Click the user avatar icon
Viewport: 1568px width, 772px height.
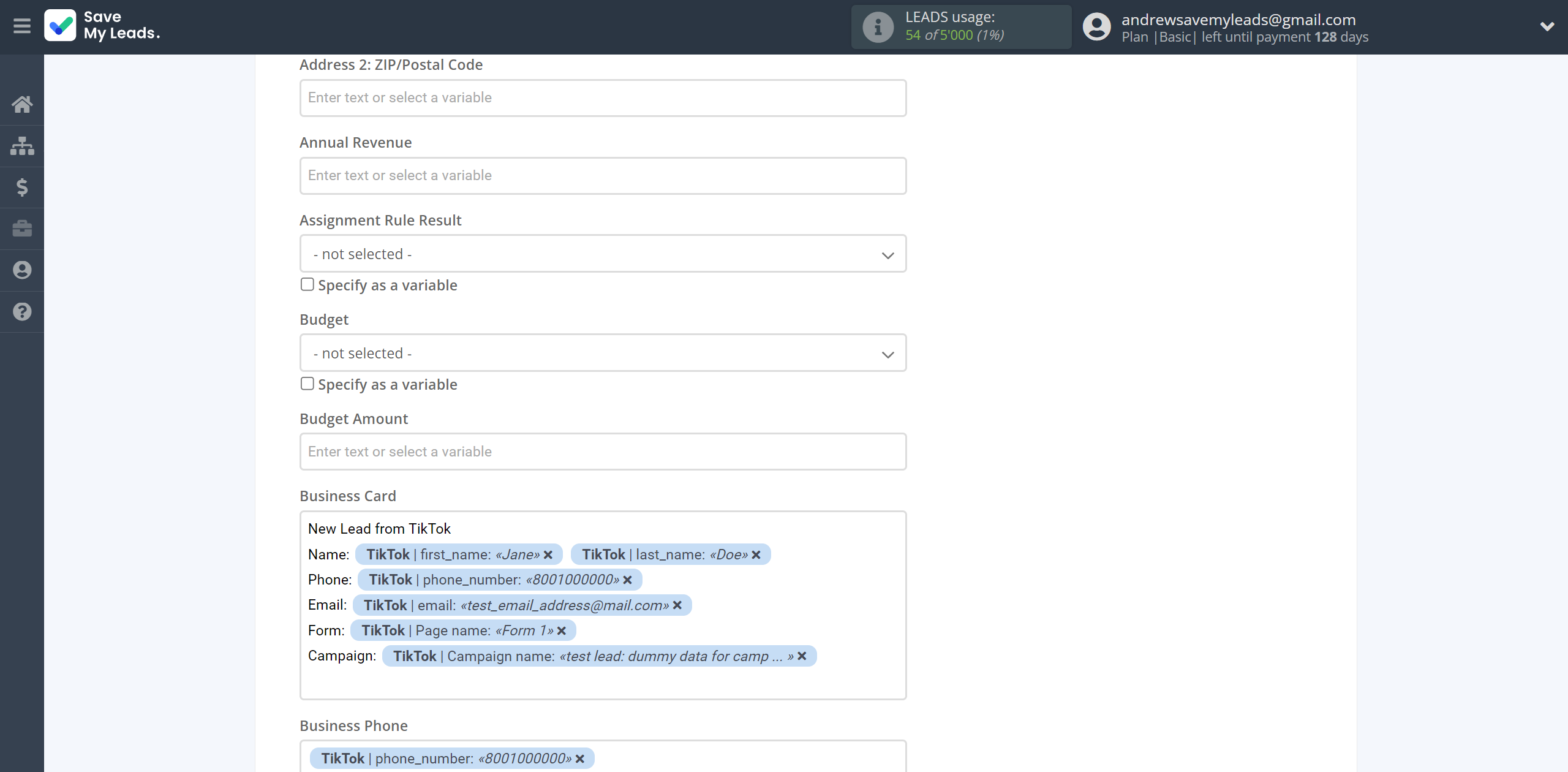pos(1096,27)
